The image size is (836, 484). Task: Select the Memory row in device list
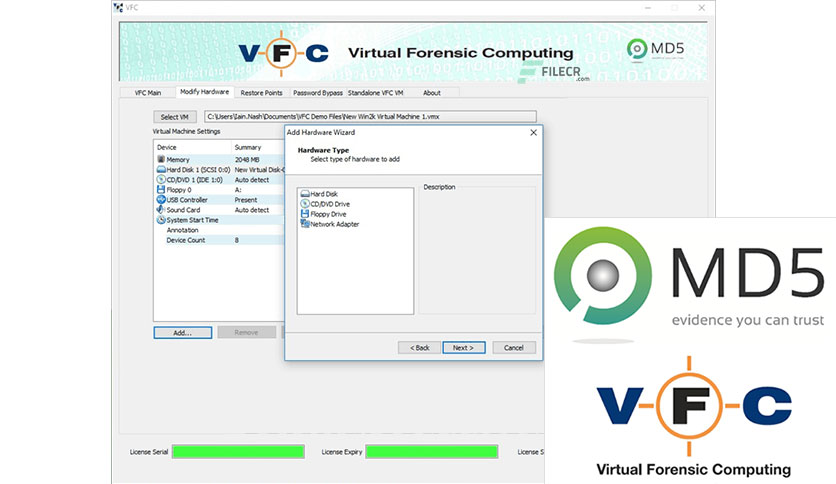pos(220,159)
